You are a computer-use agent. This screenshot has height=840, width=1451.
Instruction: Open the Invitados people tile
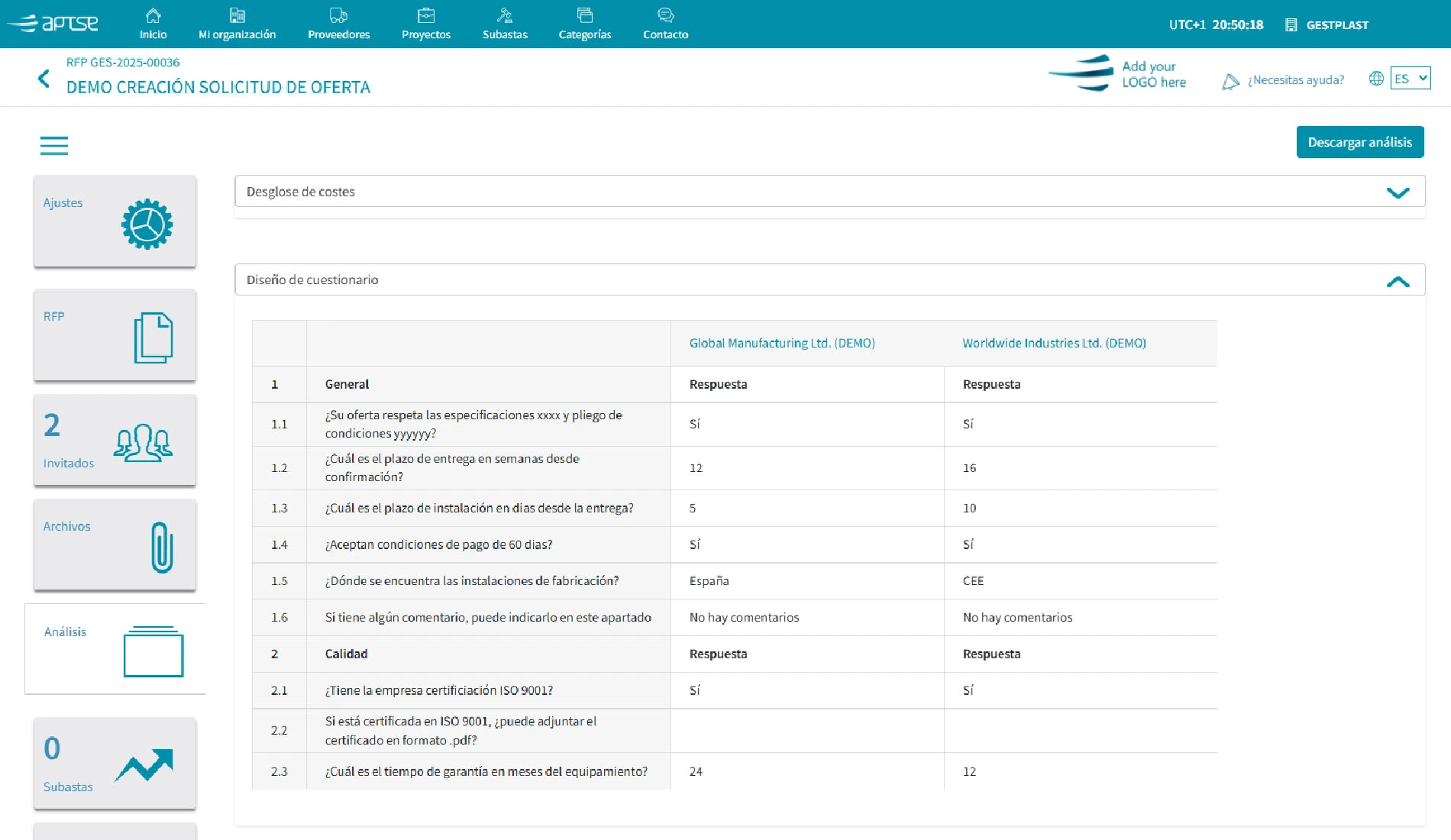(115, 441)
